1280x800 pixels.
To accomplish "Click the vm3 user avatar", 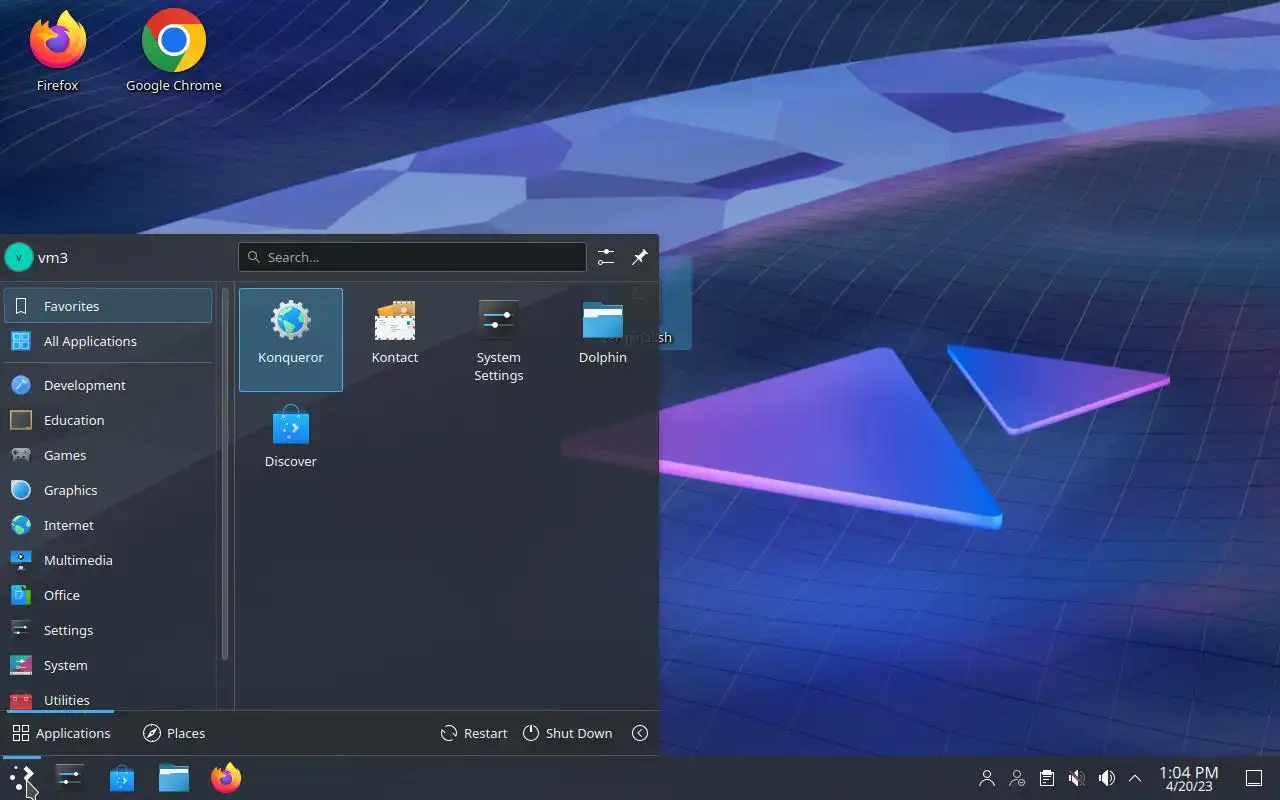I will [19, 257].
